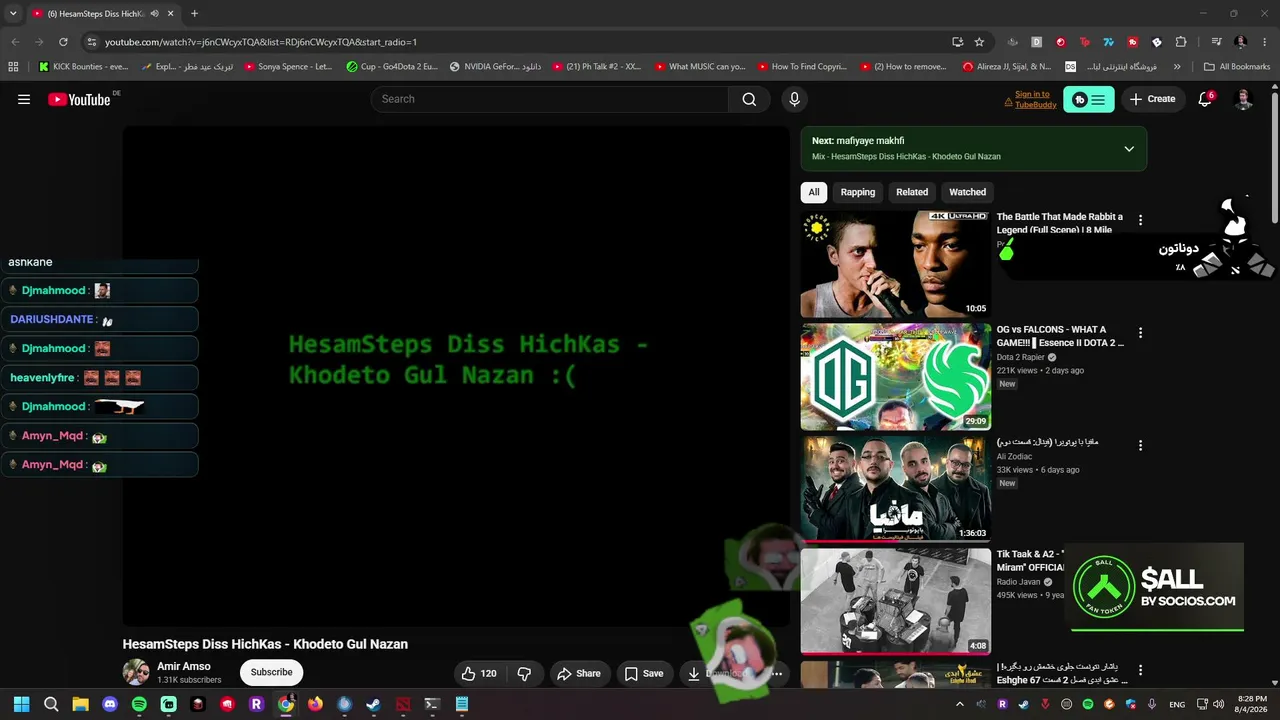Viewport: 1280px width, 720px height.
Task: Open more options for Eshghe 67 video
Action: tap(1140, 671)
